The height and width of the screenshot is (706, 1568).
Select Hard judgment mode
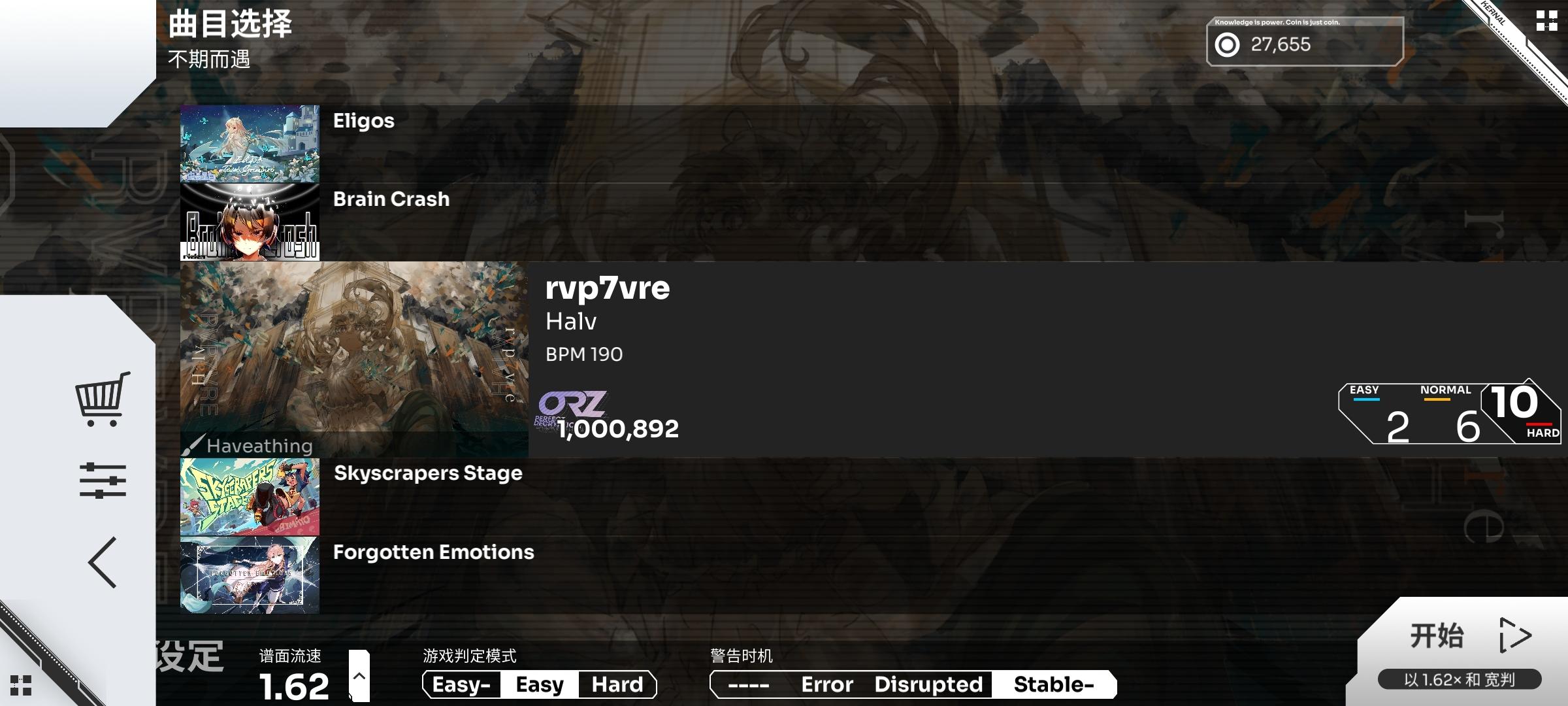tap(617, 684)
